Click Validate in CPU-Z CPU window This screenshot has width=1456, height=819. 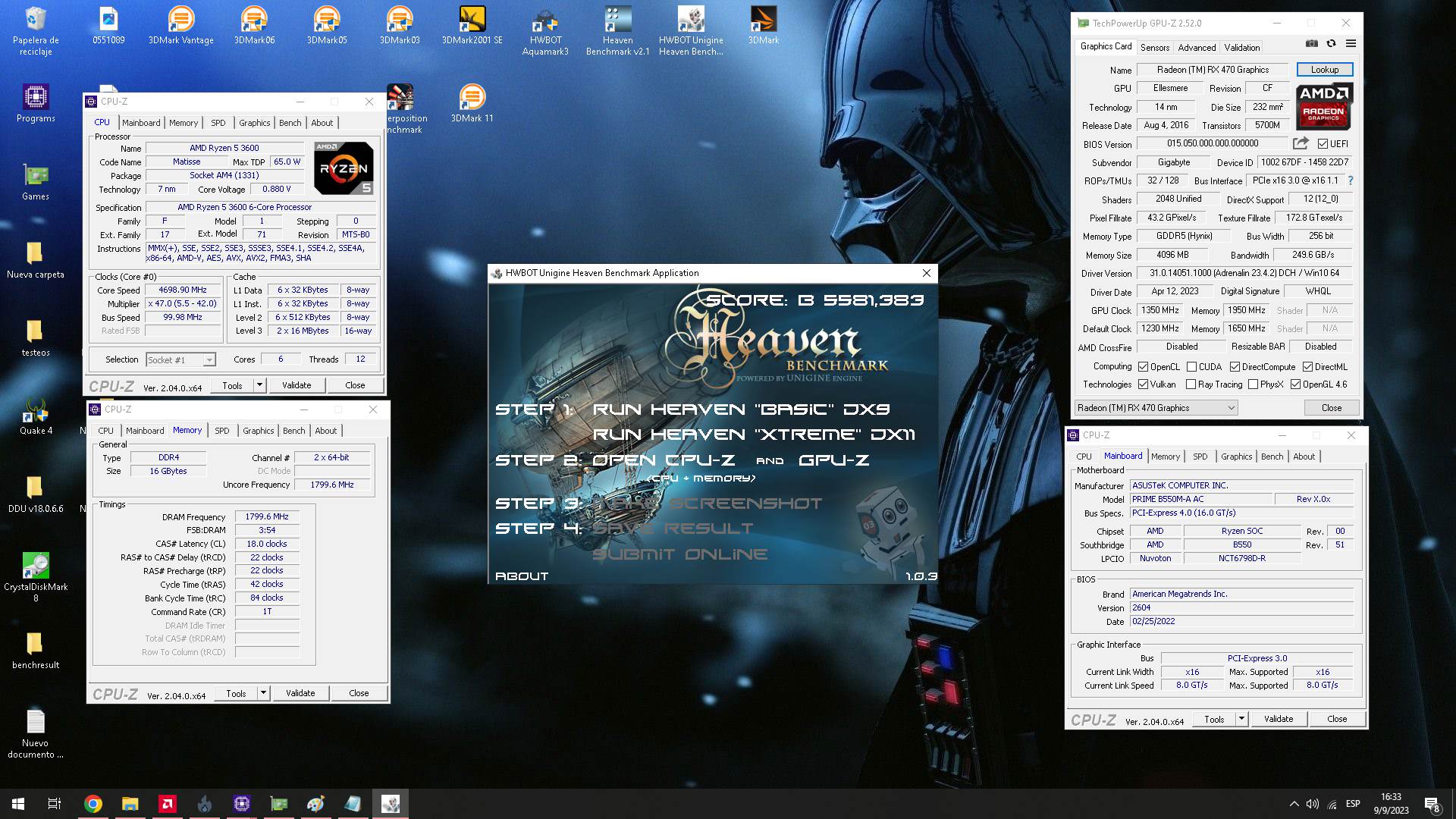point(297,385)
